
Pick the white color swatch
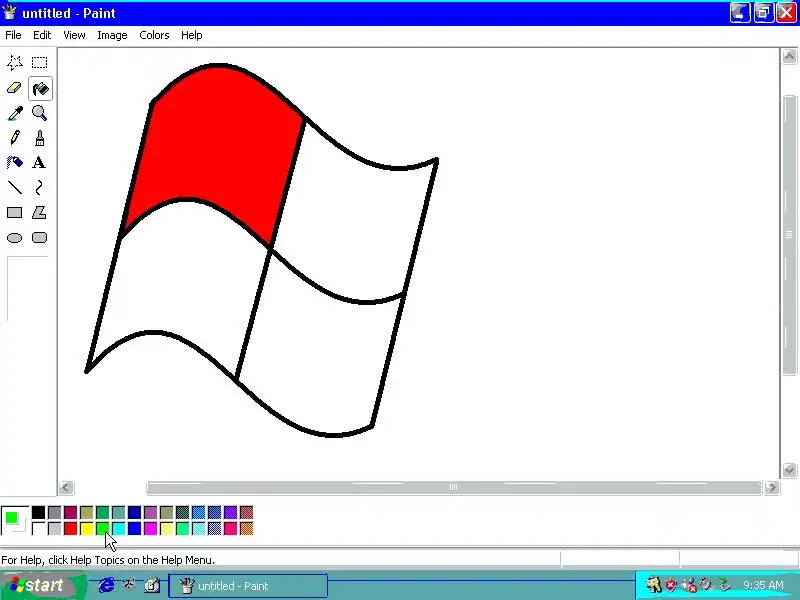point(38,528)
